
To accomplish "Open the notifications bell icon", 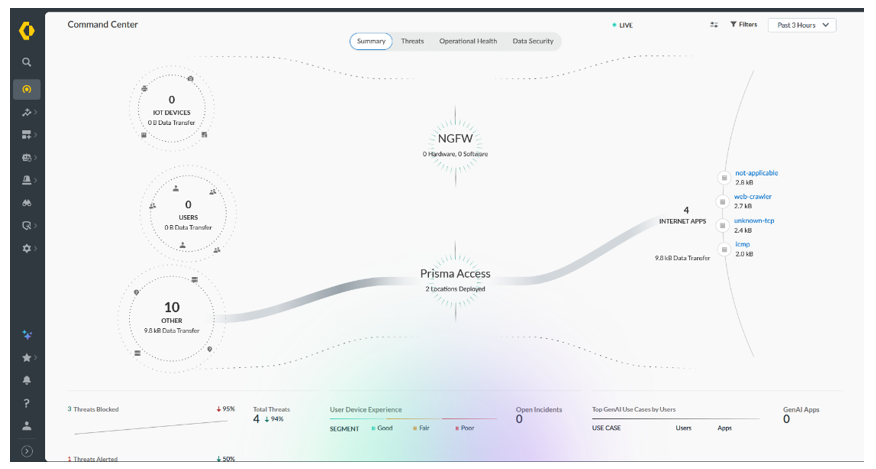I will [x=27, y=380].
